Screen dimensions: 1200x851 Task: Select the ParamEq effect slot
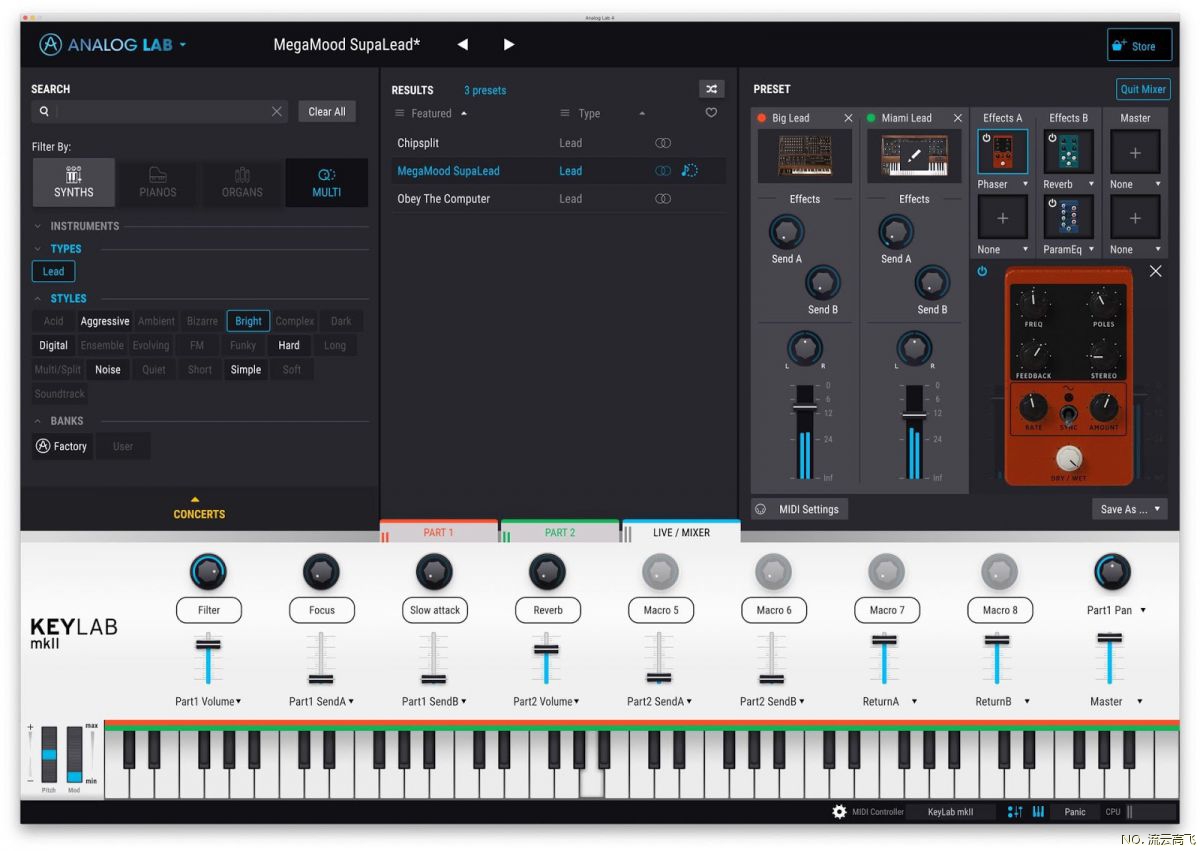tap(1068, 217)
